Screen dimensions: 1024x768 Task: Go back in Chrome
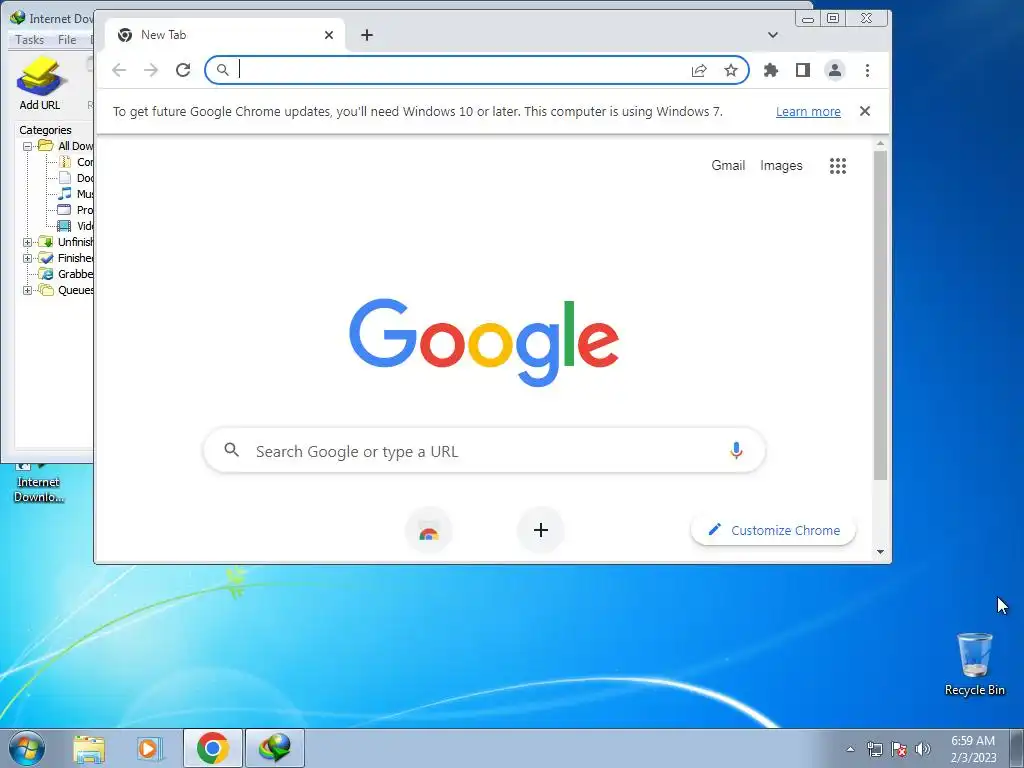(119, 70)
